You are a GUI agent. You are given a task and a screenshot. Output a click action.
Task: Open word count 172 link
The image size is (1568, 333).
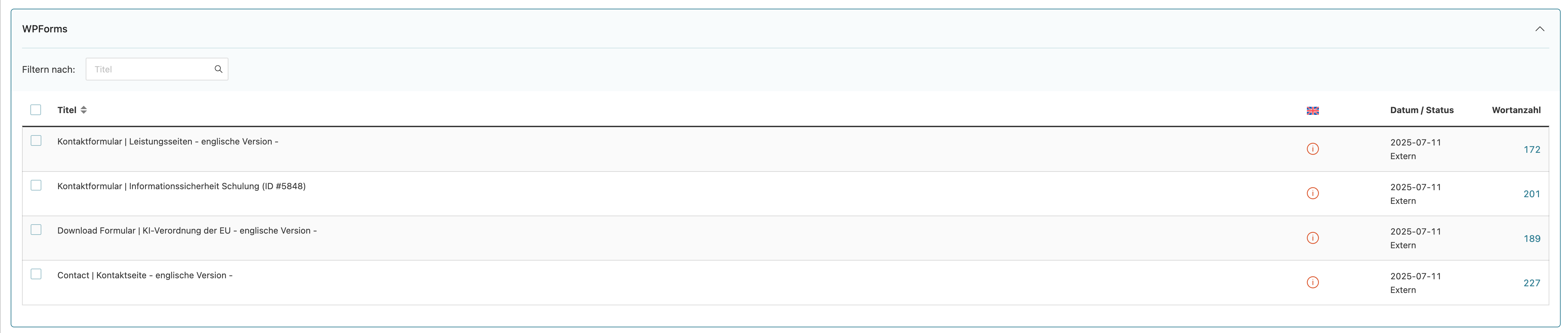pos(1531,150)
